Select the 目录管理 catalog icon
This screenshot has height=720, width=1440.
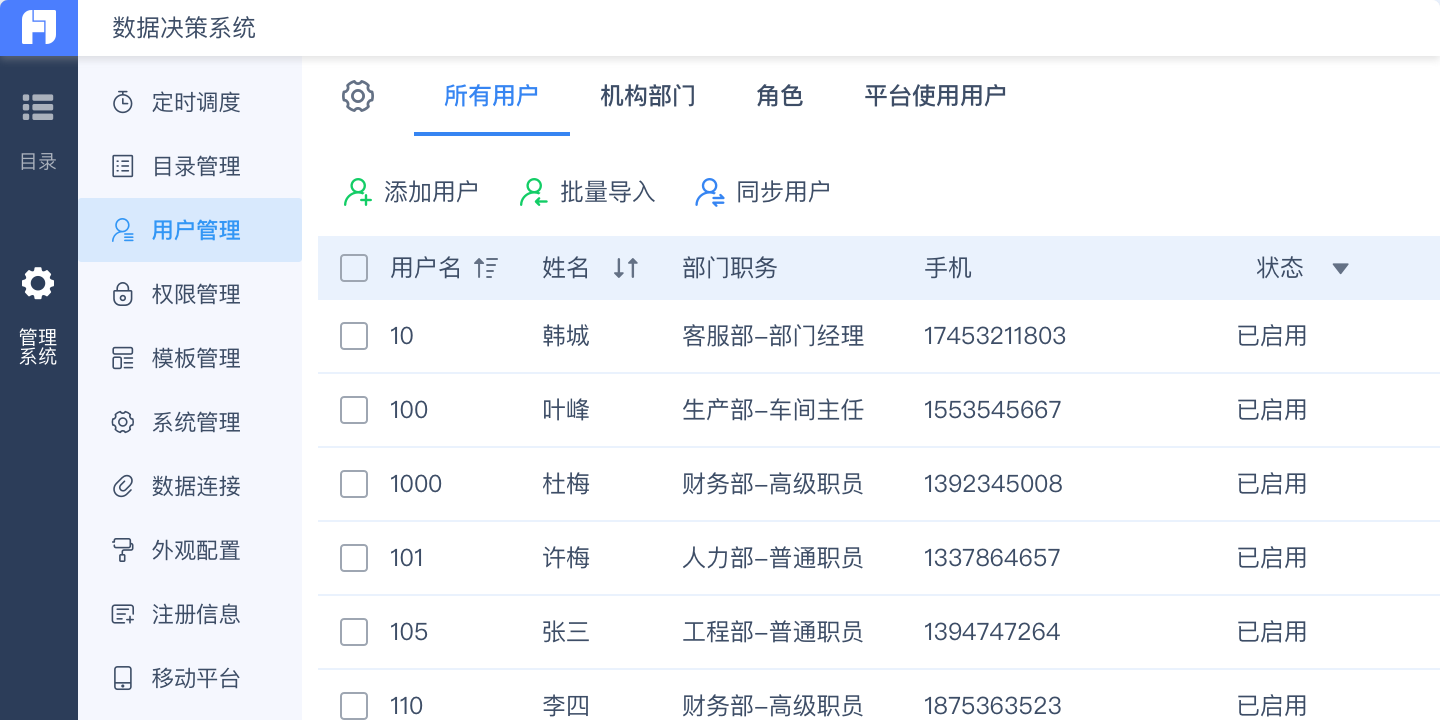122,166
